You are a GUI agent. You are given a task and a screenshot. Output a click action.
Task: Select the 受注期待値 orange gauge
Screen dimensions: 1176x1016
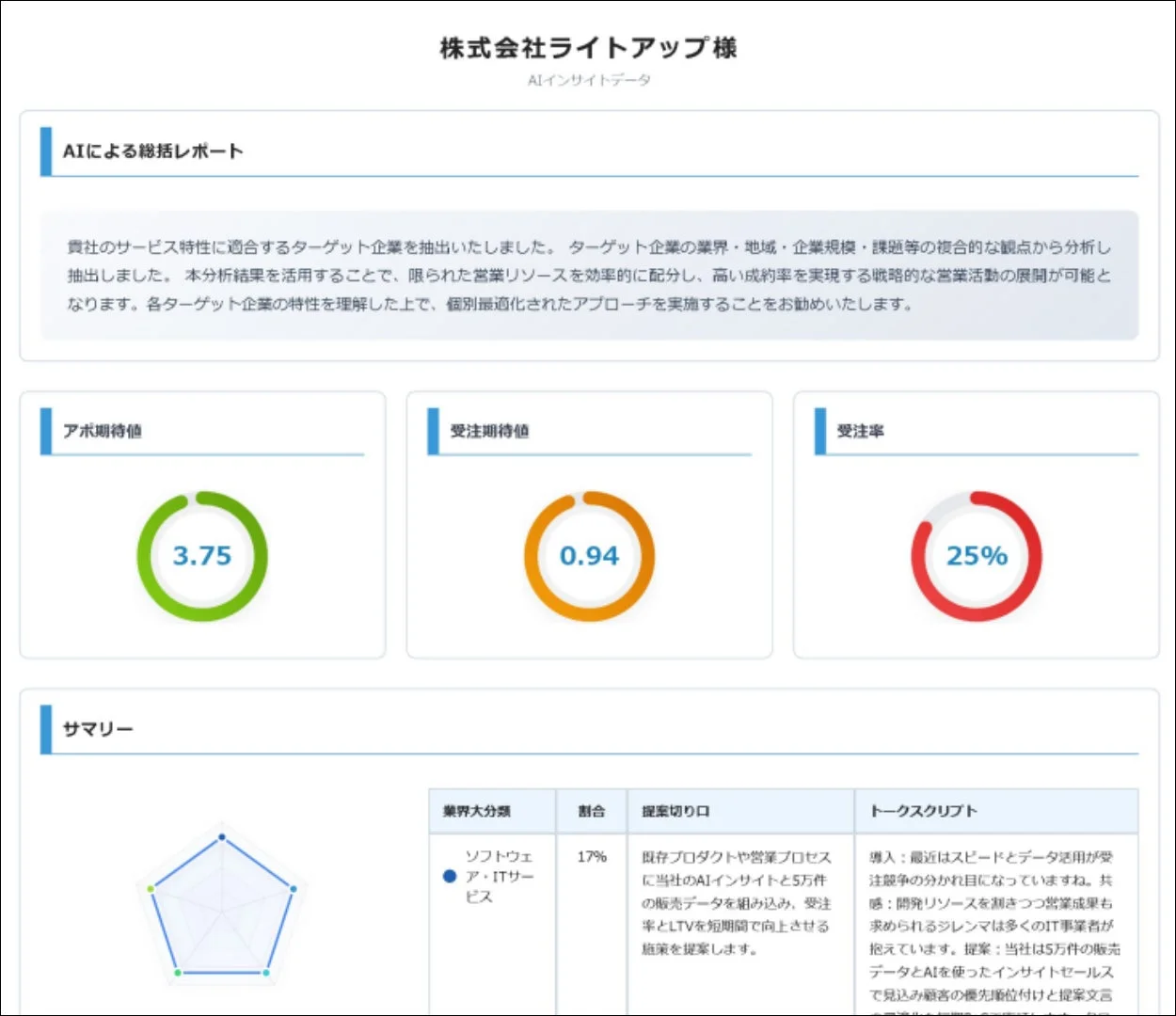click(x=588, y=556)
